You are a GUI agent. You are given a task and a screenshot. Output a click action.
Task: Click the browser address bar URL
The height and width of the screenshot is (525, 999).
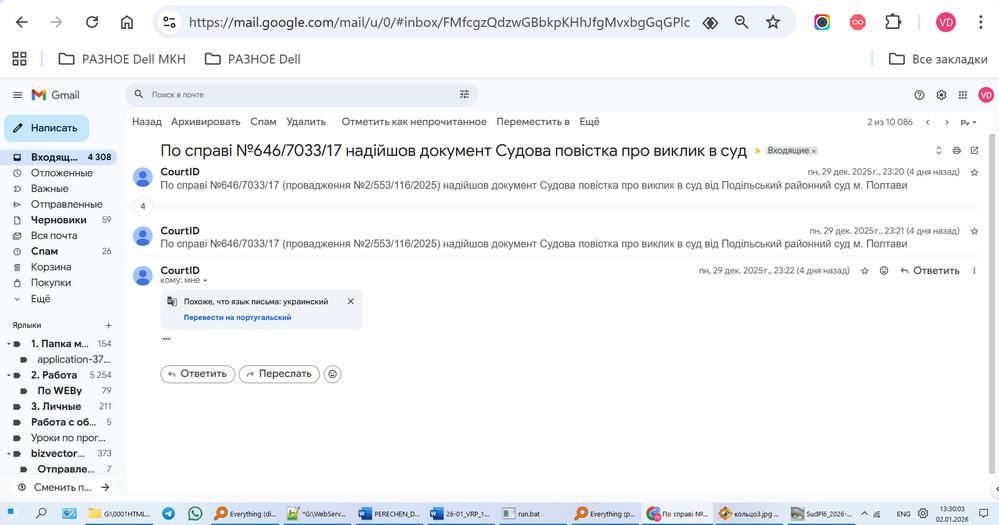[x=439, y=22]
